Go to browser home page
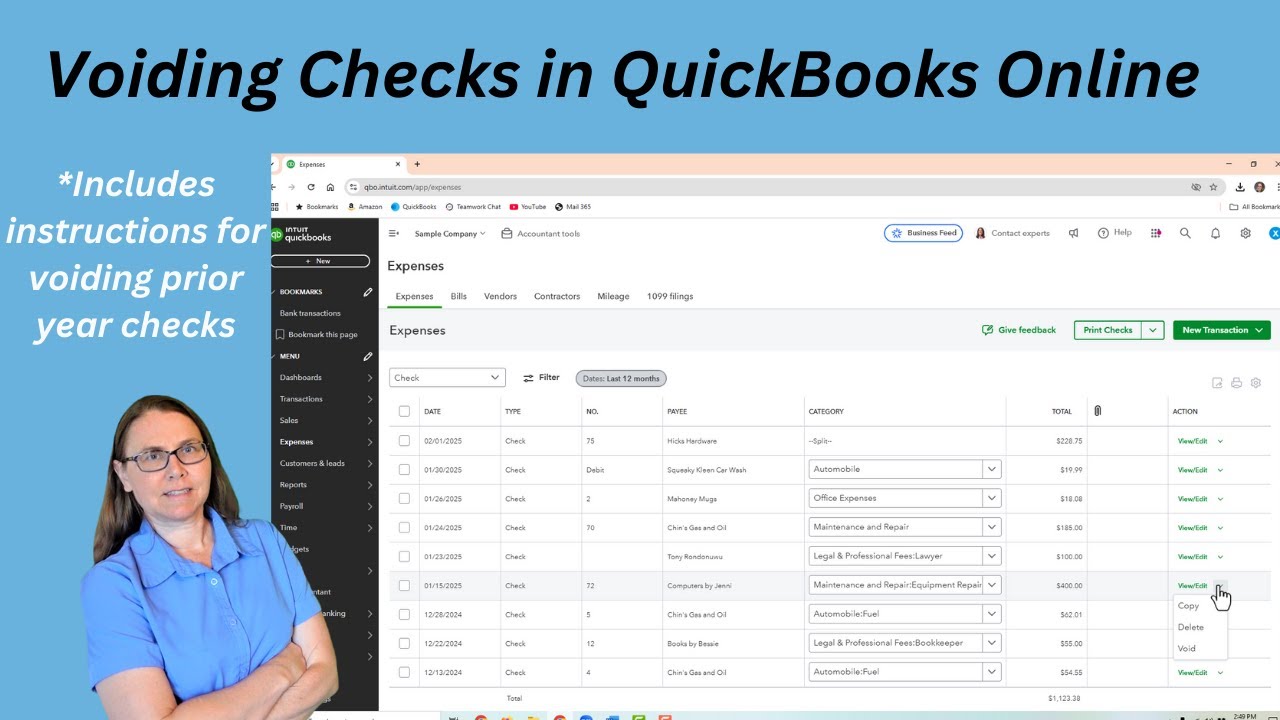This screenshot has height=720, width=1280. click(330, 187)
